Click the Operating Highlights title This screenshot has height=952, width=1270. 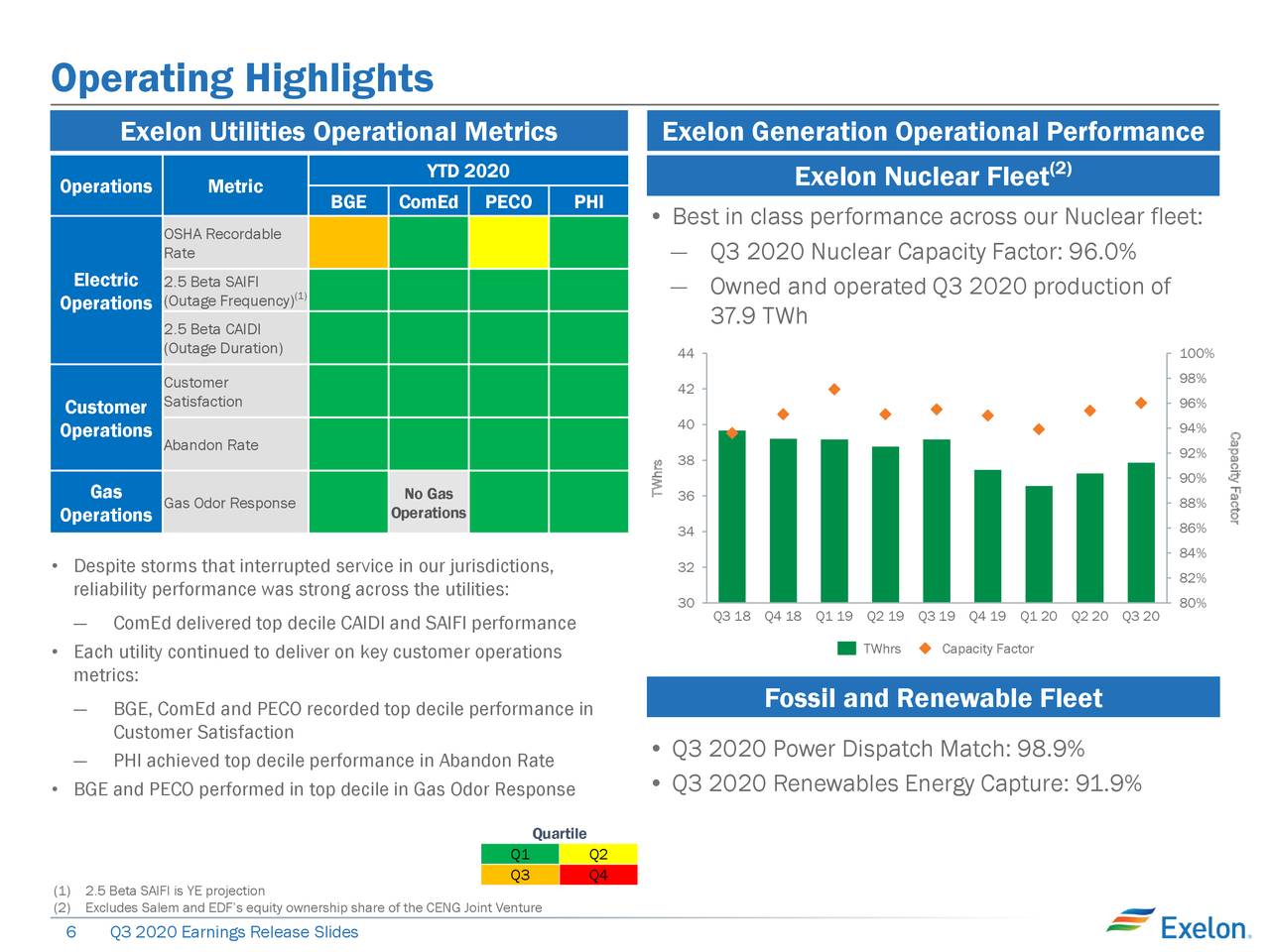(242, 77)
